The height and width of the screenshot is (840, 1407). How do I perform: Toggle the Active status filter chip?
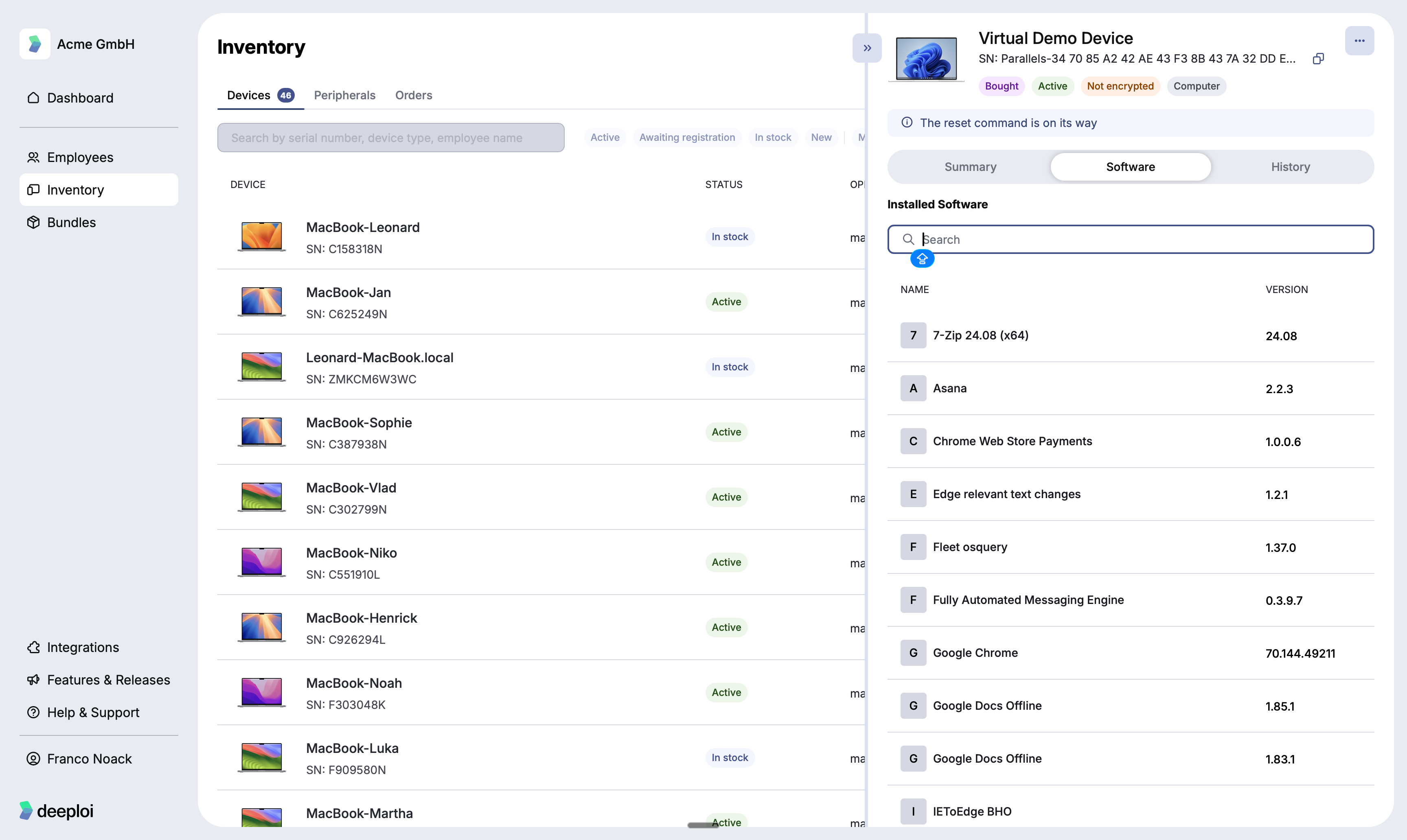coord(605,138)
